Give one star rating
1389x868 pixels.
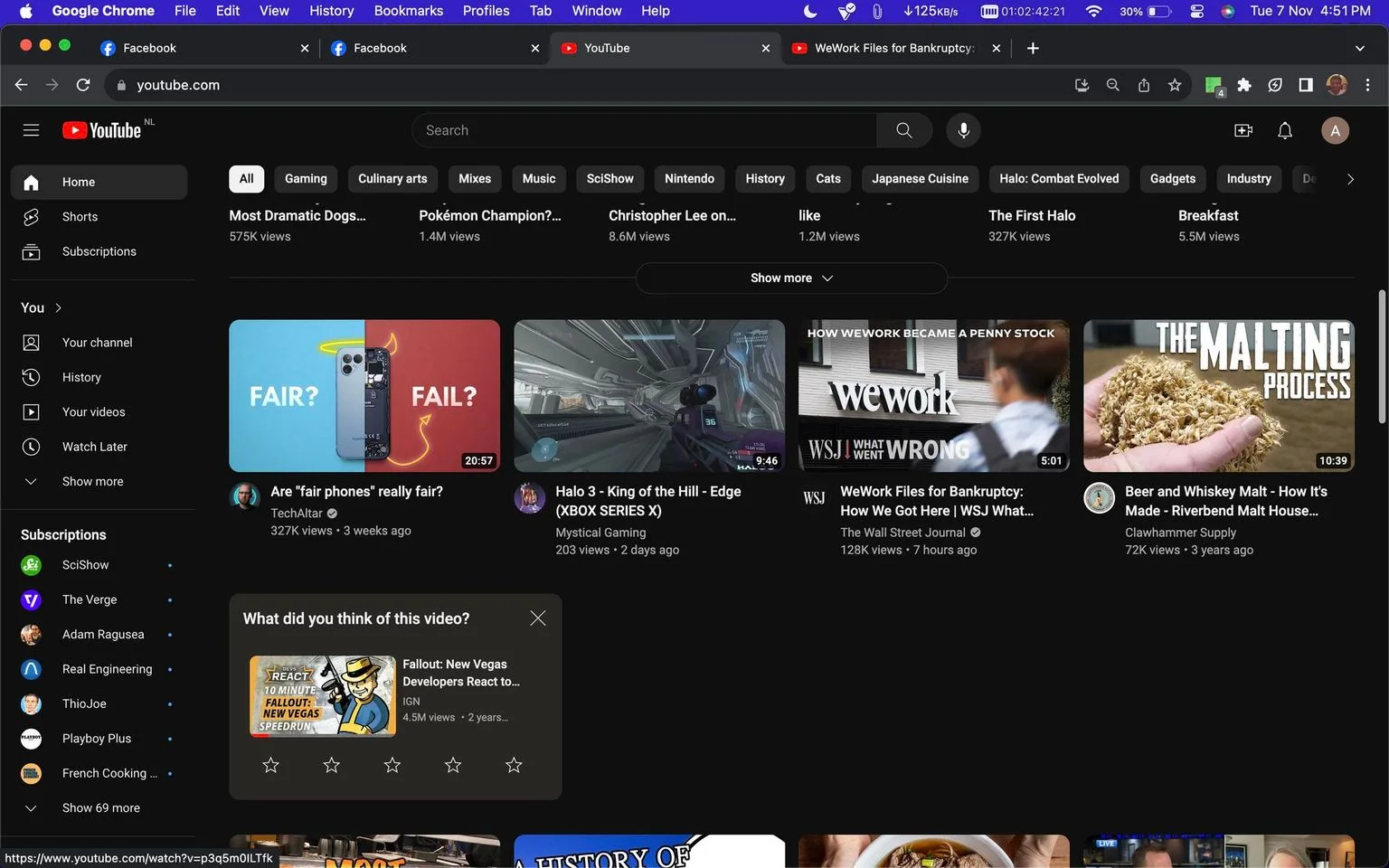[x=270, y=765]
